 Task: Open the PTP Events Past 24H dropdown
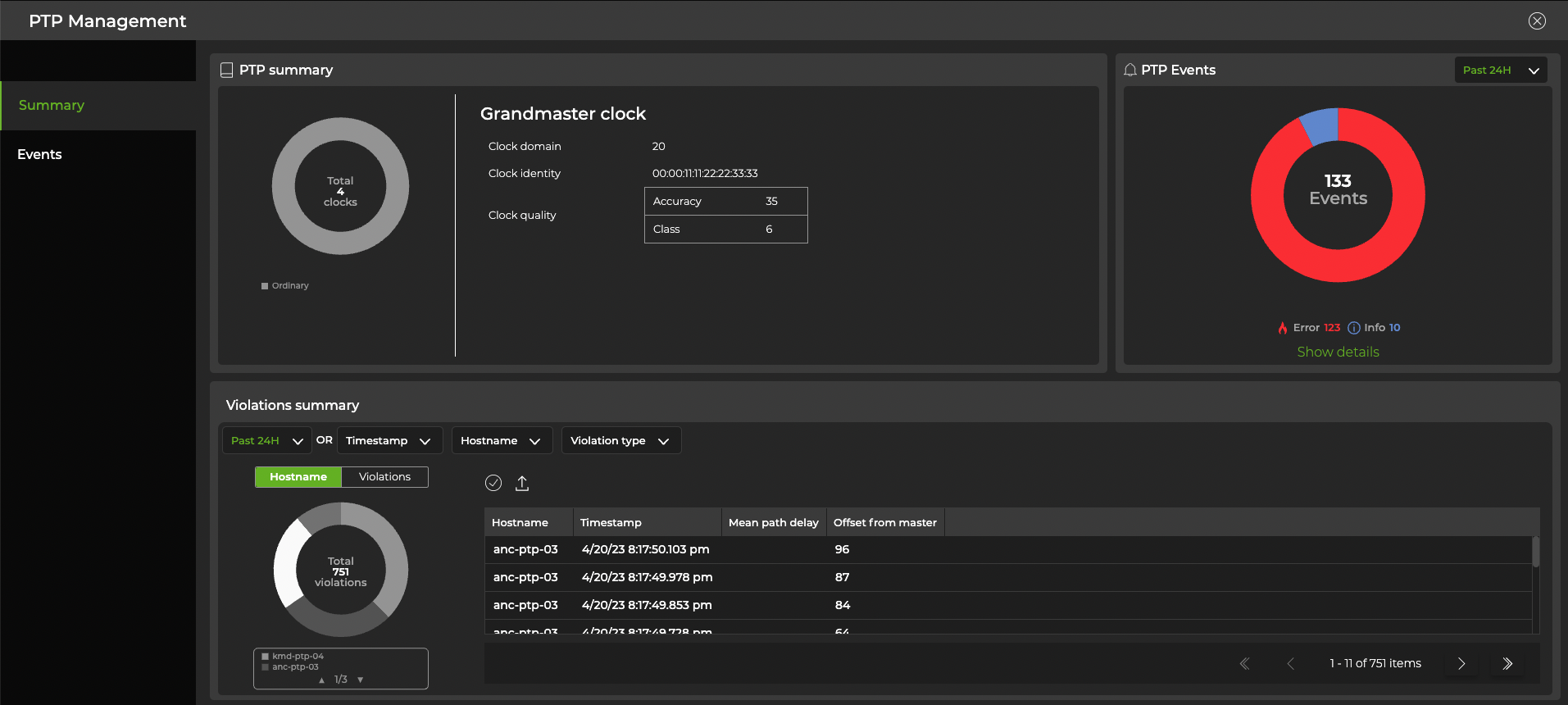point(1500,70)
